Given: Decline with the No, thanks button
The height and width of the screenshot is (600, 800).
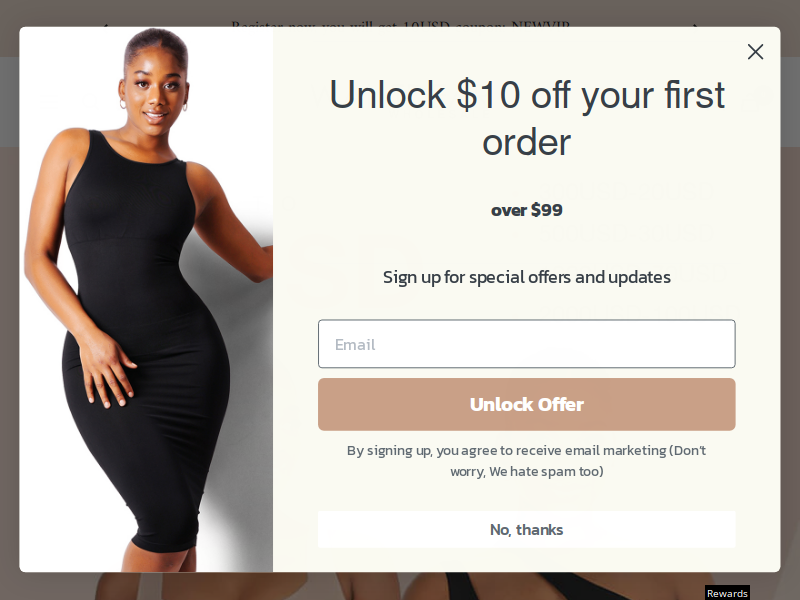Looking at the screenshot, I should [x=527, y=529].
